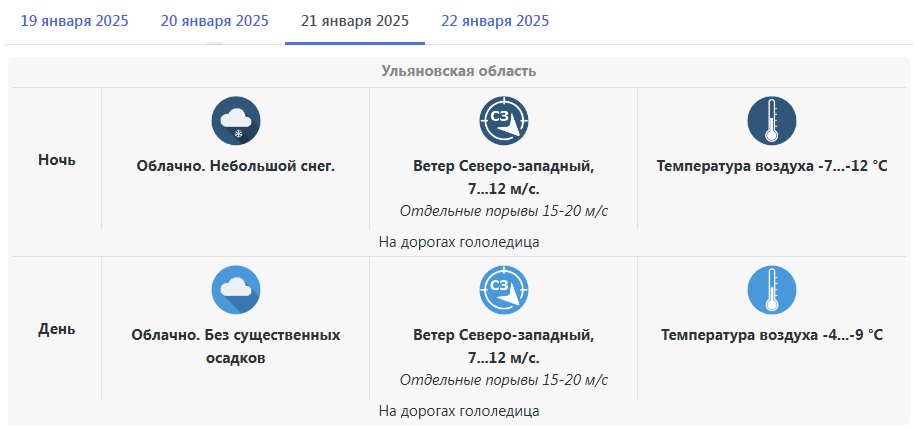Click the night snow cloud icon
This screenshot has width=918, height=429.
coord(236,121)
